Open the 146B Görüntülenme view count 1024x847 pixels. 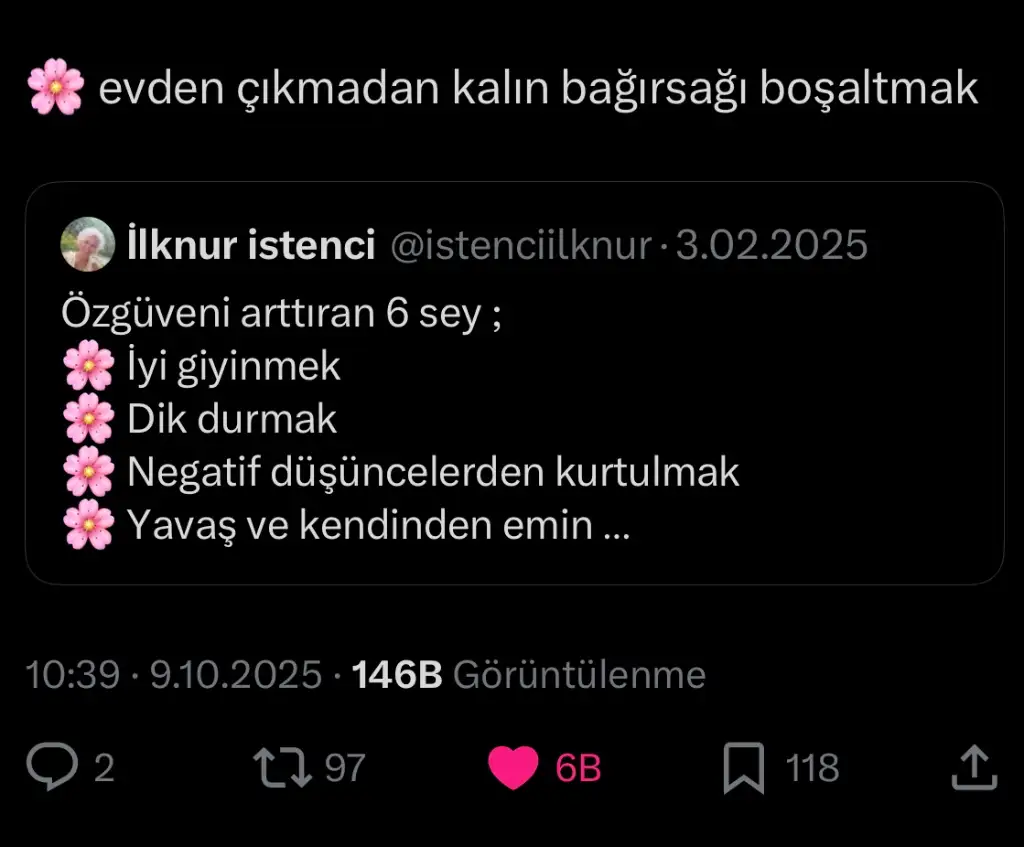(x=528, y=675)
